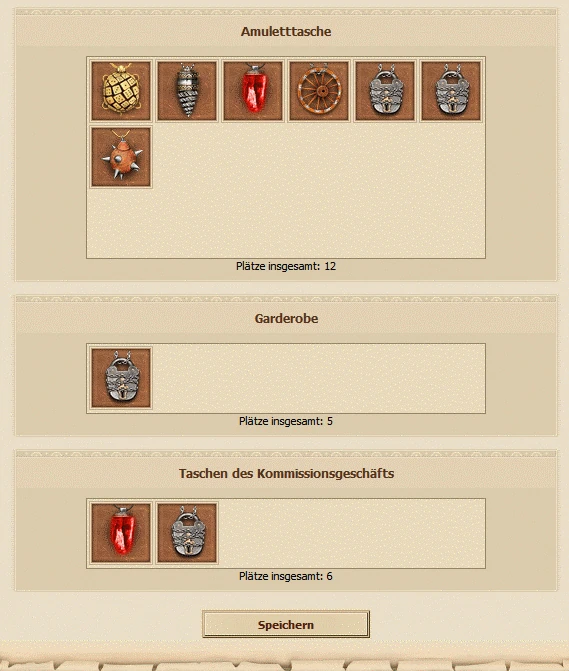Pick the red crystal in Kommissionsgeschäft bags
The image size is (569, 671).
pyautogui.click(x=121, y=533)
